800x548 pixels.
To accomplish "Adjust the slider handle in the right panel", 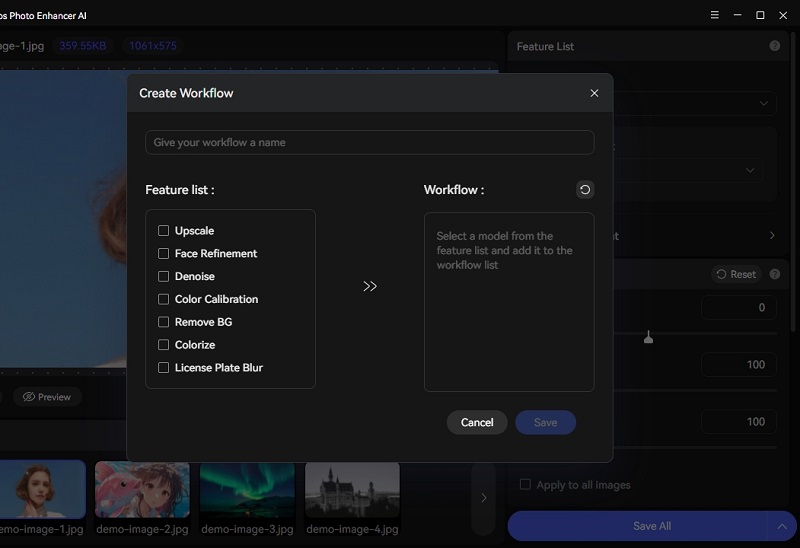I will pyautogui.click(x=648, y=337).
